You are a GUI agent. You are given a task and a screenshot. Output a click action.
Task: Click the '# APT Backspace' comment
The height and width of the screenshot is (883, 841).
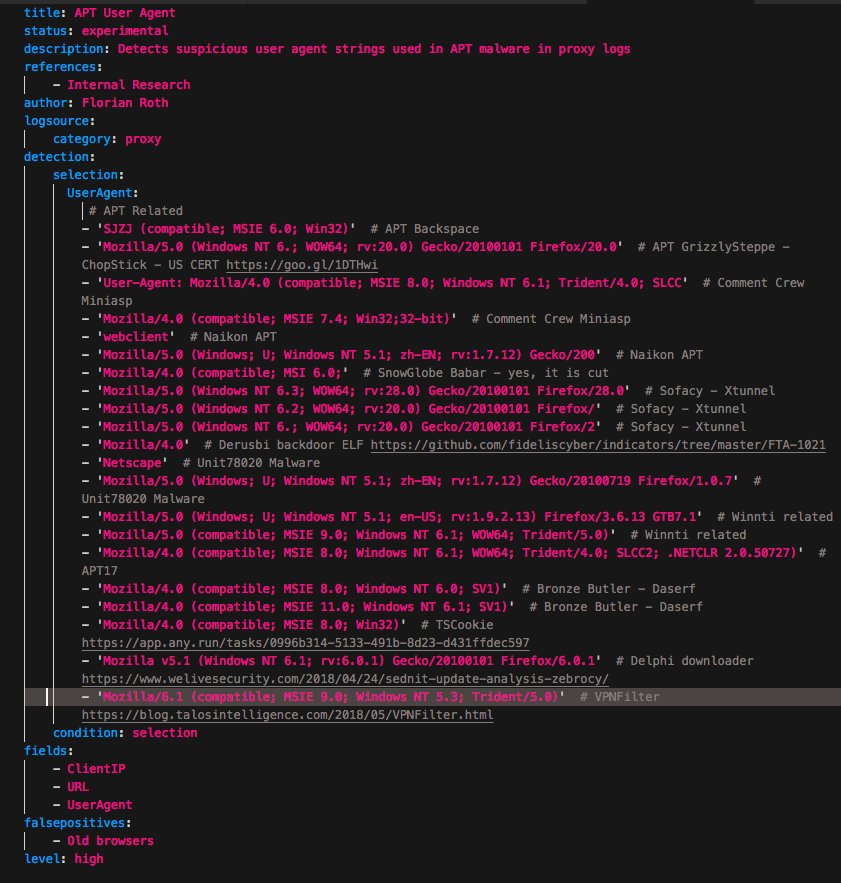coord(425,229)
